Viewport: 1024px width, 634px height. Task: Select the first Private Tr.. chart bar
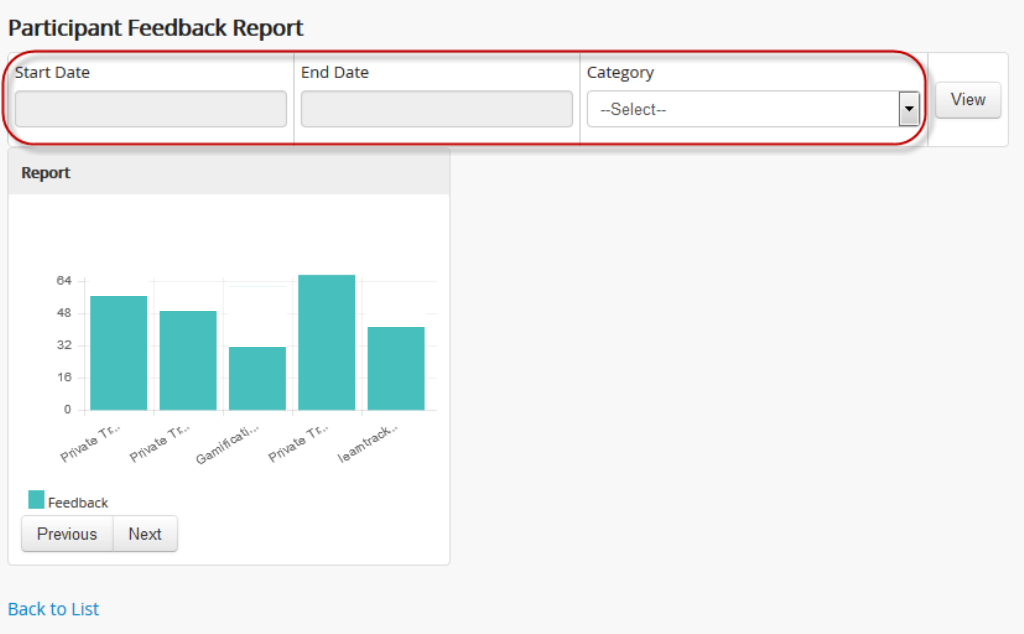click(119, 353)
